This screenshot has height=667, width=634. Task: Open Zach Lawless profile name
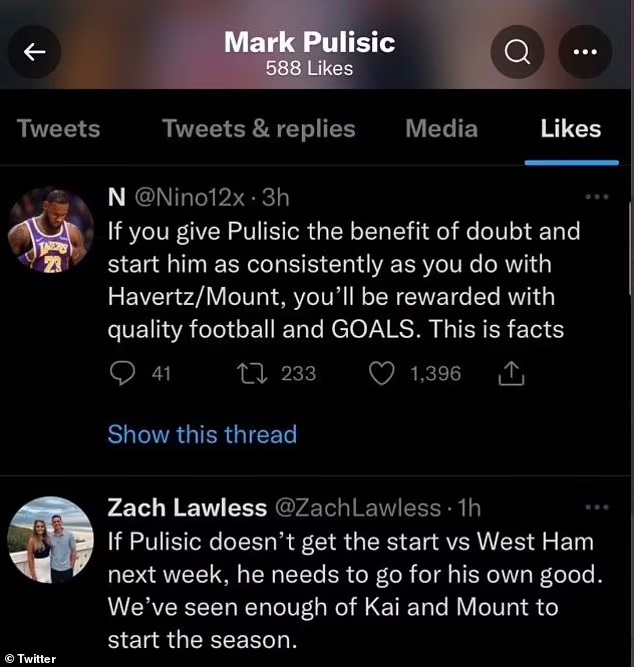click(187, 508)
